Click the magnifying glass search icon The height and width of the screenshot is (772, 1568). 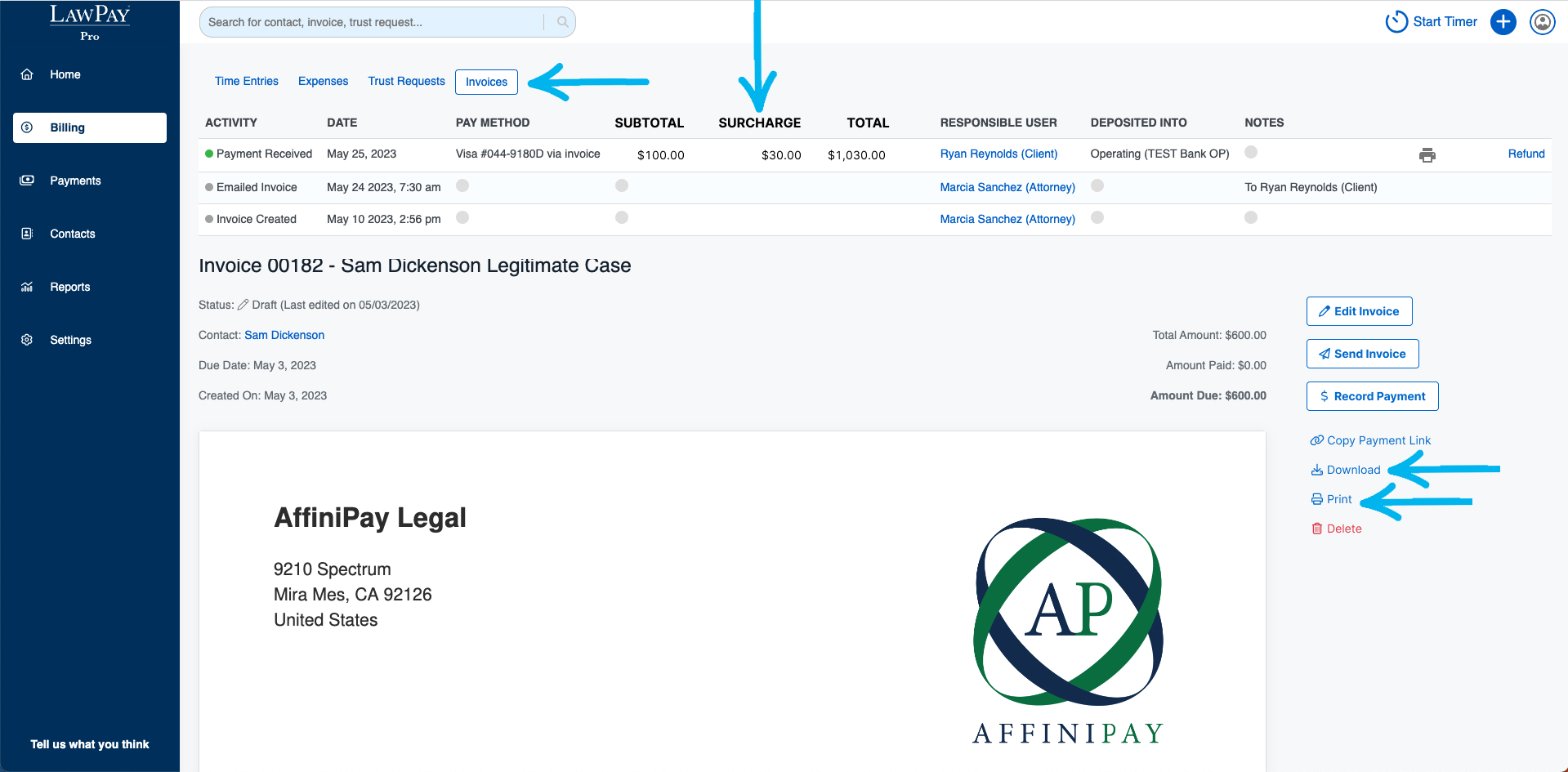561,22
